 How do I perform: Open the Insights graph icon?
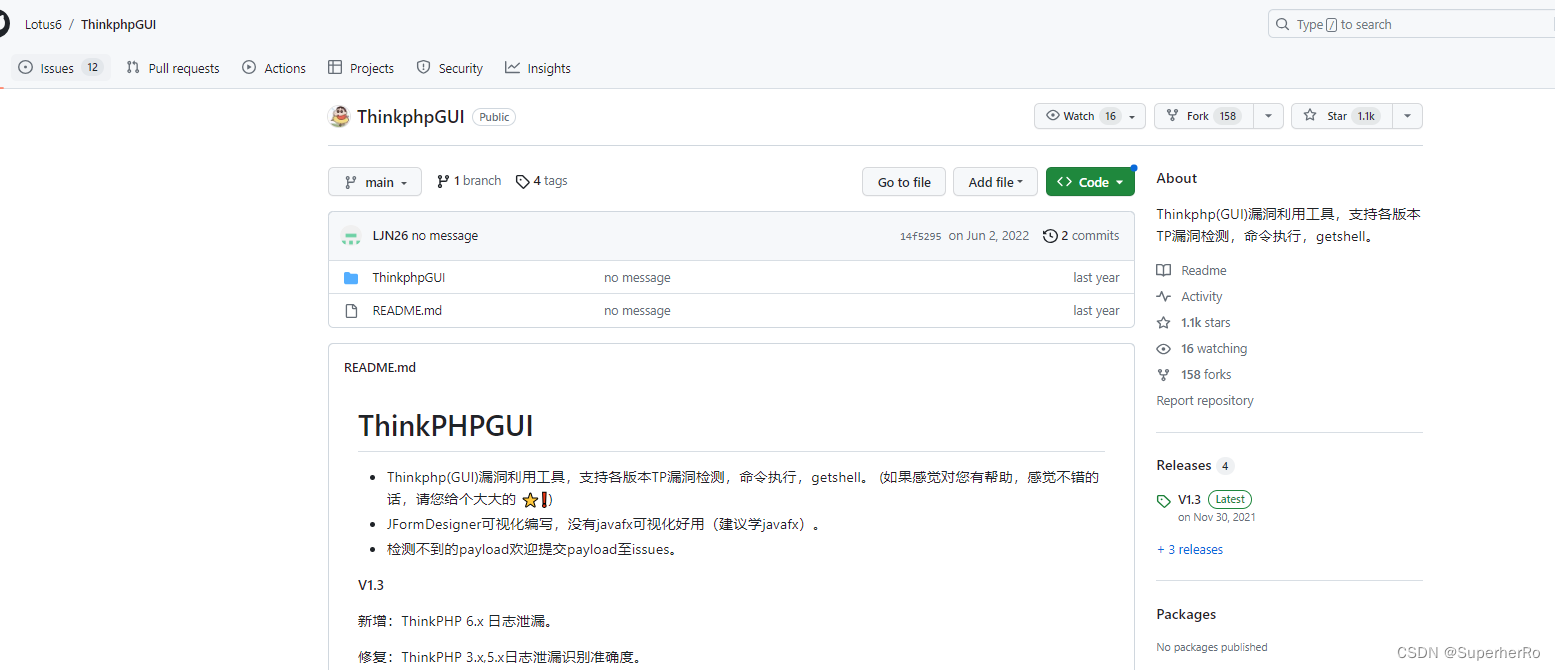point(512,67)
